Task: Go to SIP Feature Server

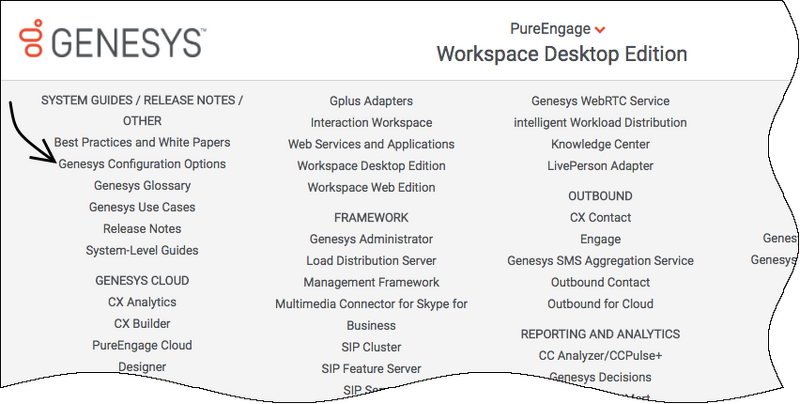Action: coord(371,368)
